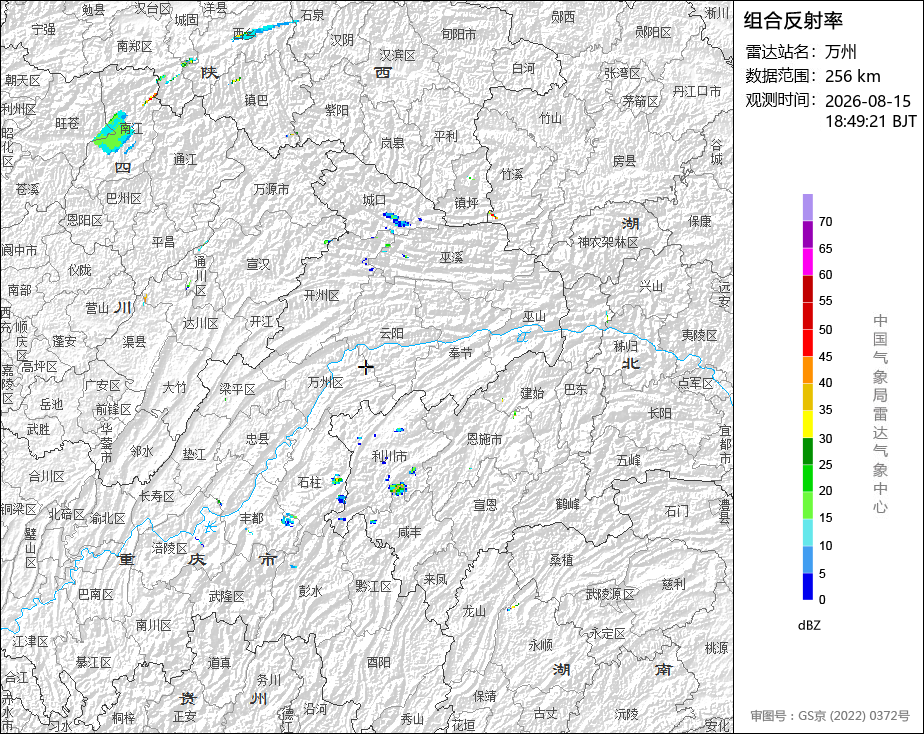Viewport: 924px width, 734px height.
Task: Click the yellow 30 dBZ legend color
Action: point(807,424)
